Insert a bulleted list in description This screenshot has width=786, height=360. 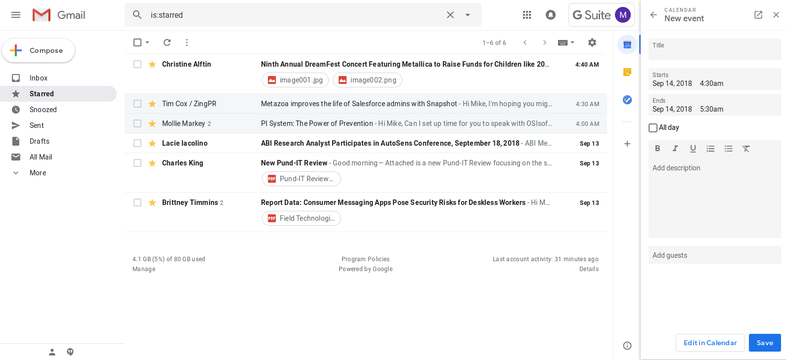(728, 148)
